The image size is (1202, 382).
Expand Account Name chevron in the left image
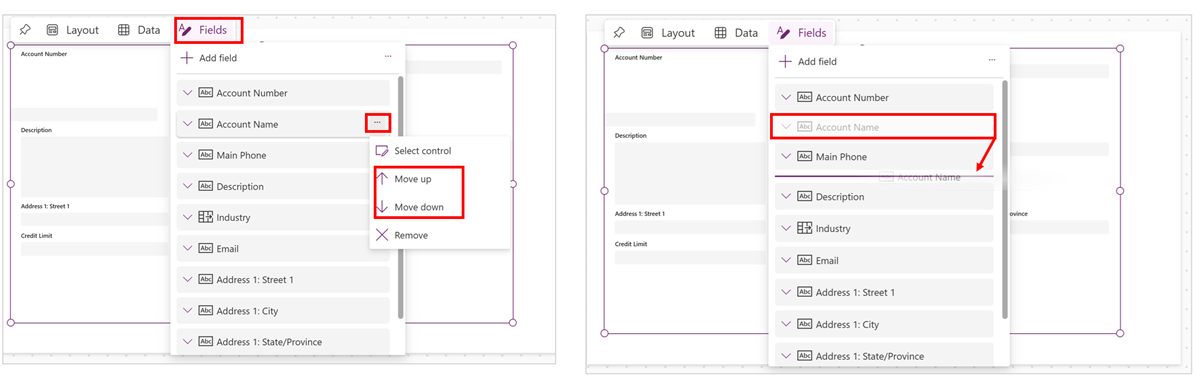187,124
